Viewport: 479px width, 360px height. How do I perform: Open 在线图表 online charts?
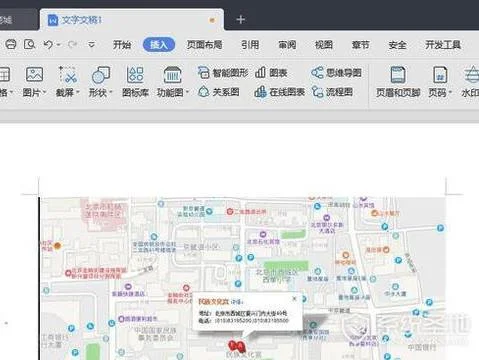point(280,92)
